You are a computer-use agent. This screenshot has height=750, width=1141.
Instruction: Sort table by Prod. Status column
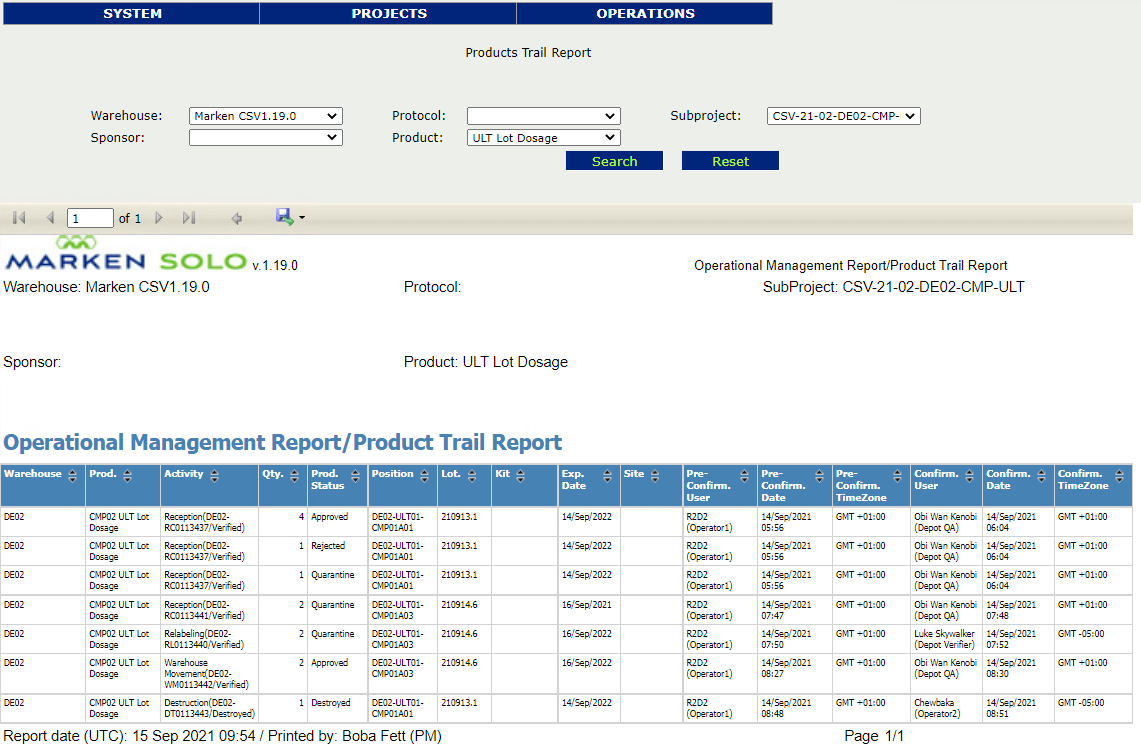point(355,476)
